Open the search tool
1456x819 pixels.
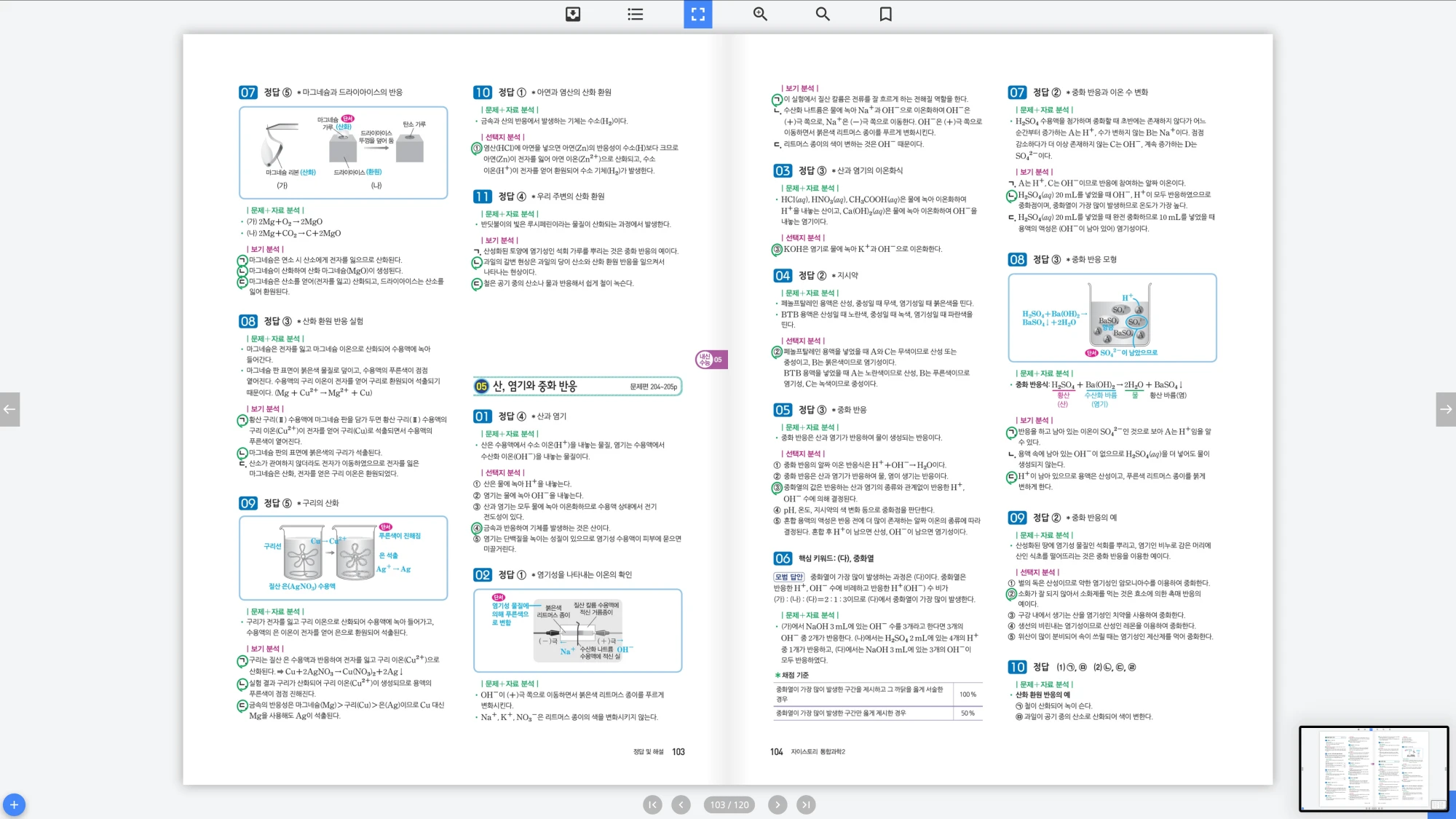tap(823, 14)
